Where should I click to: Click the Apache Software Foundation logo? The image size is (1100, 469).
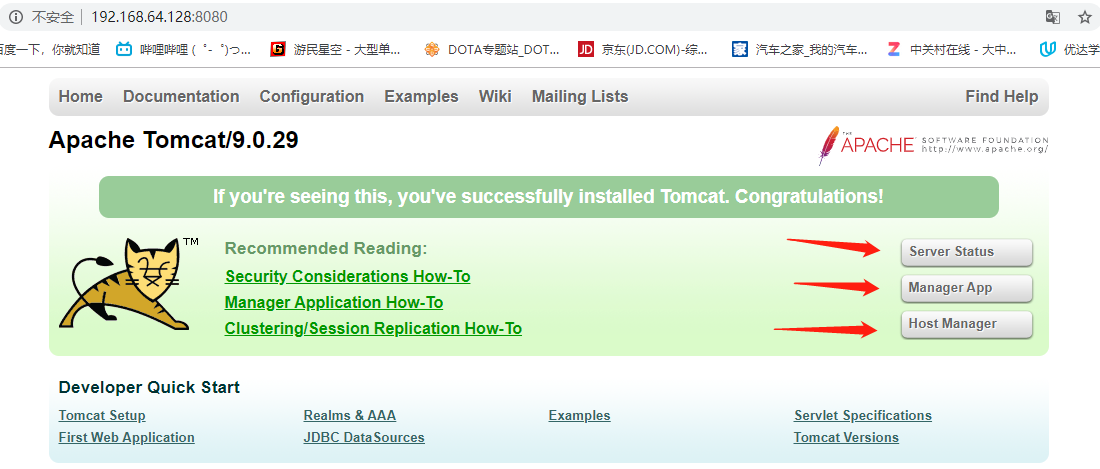click(932, 145)
